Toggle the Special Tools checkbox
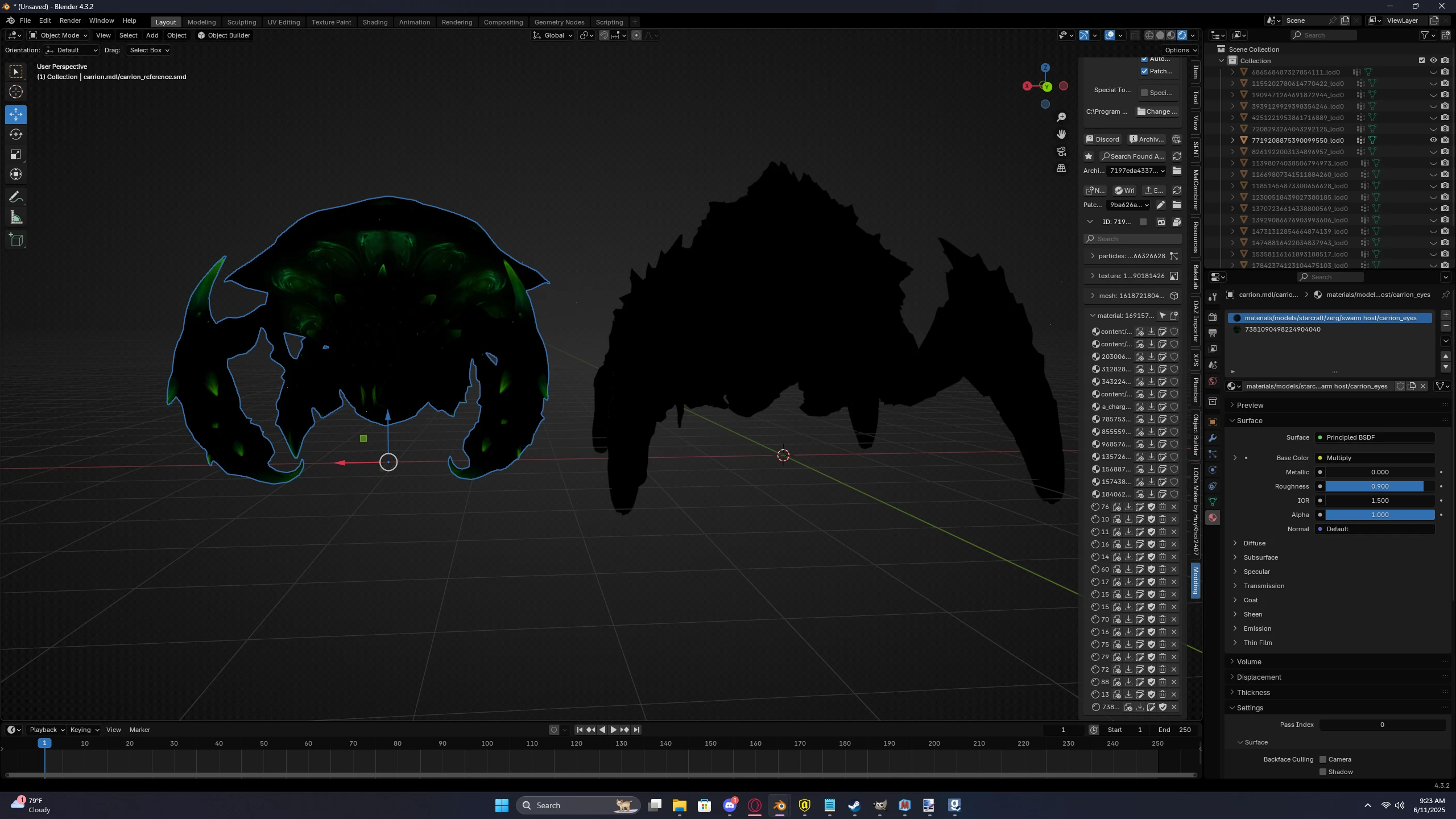1456x819 pixels. (x=1144, y=93)
